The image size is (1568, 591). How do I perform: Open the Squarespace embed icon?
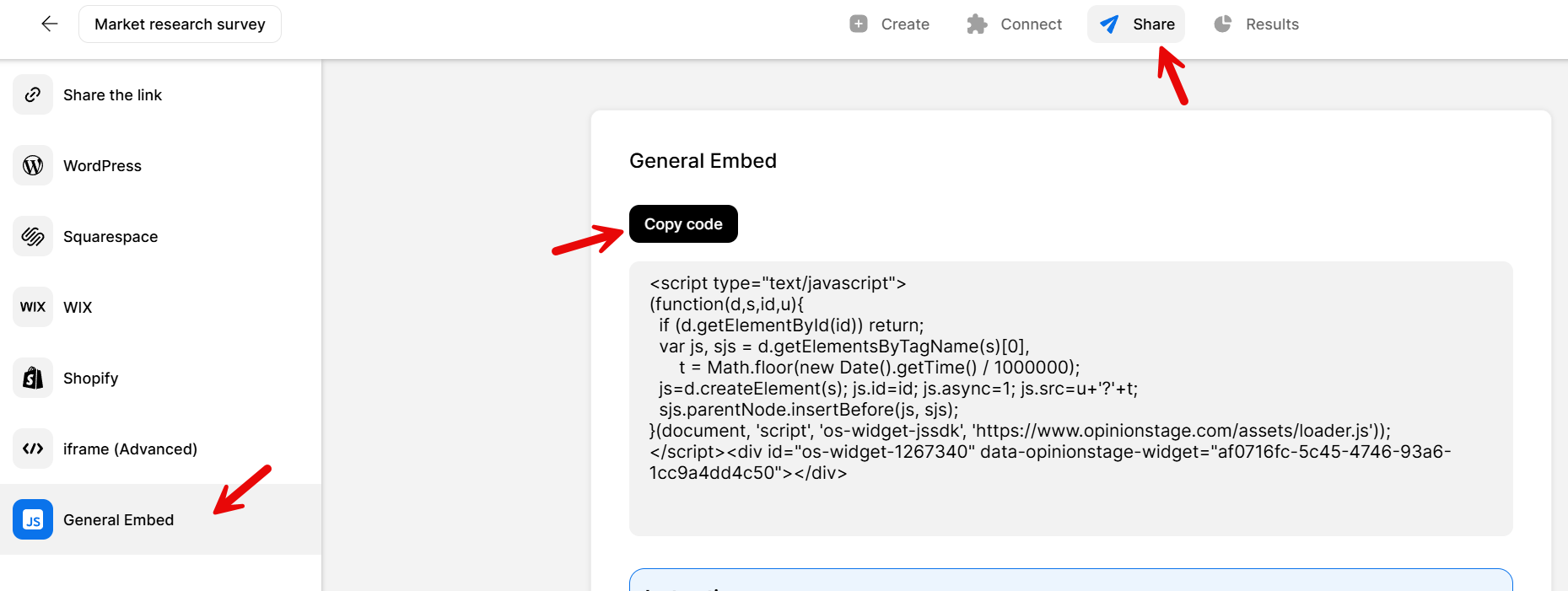click(32, 236)
